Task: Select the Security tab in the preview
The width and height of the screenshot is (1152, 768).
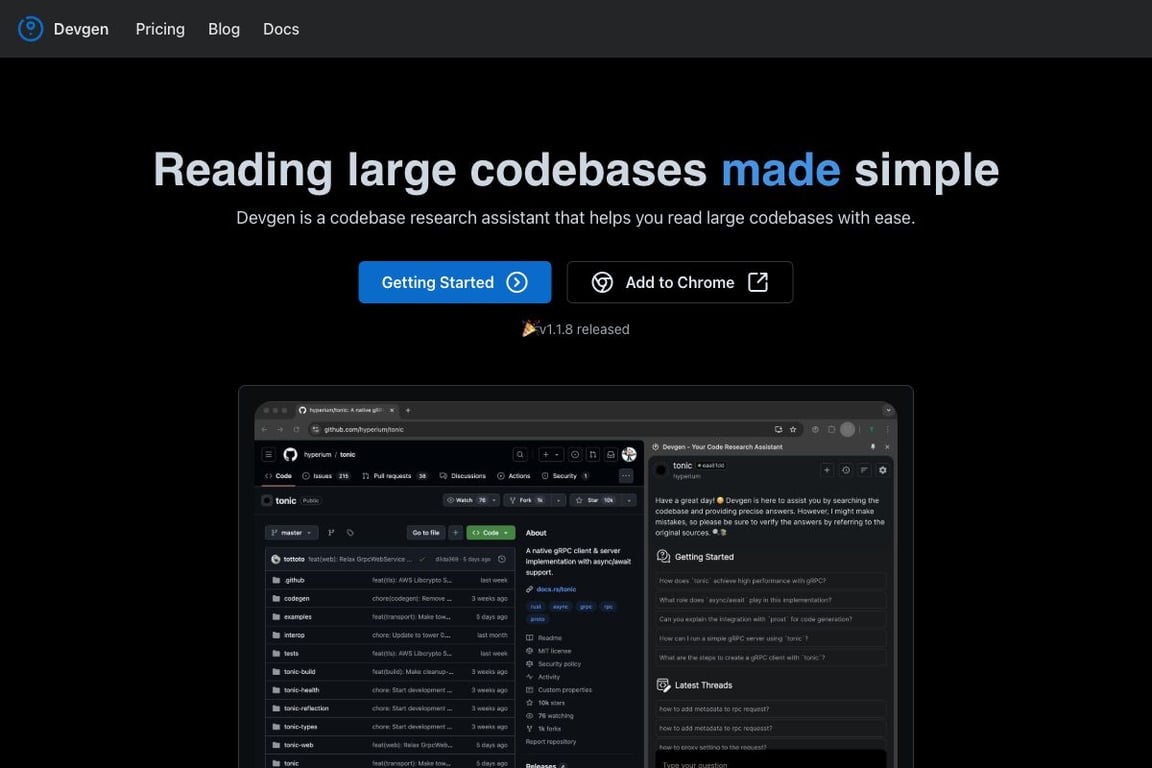Action: coord(565,475)
